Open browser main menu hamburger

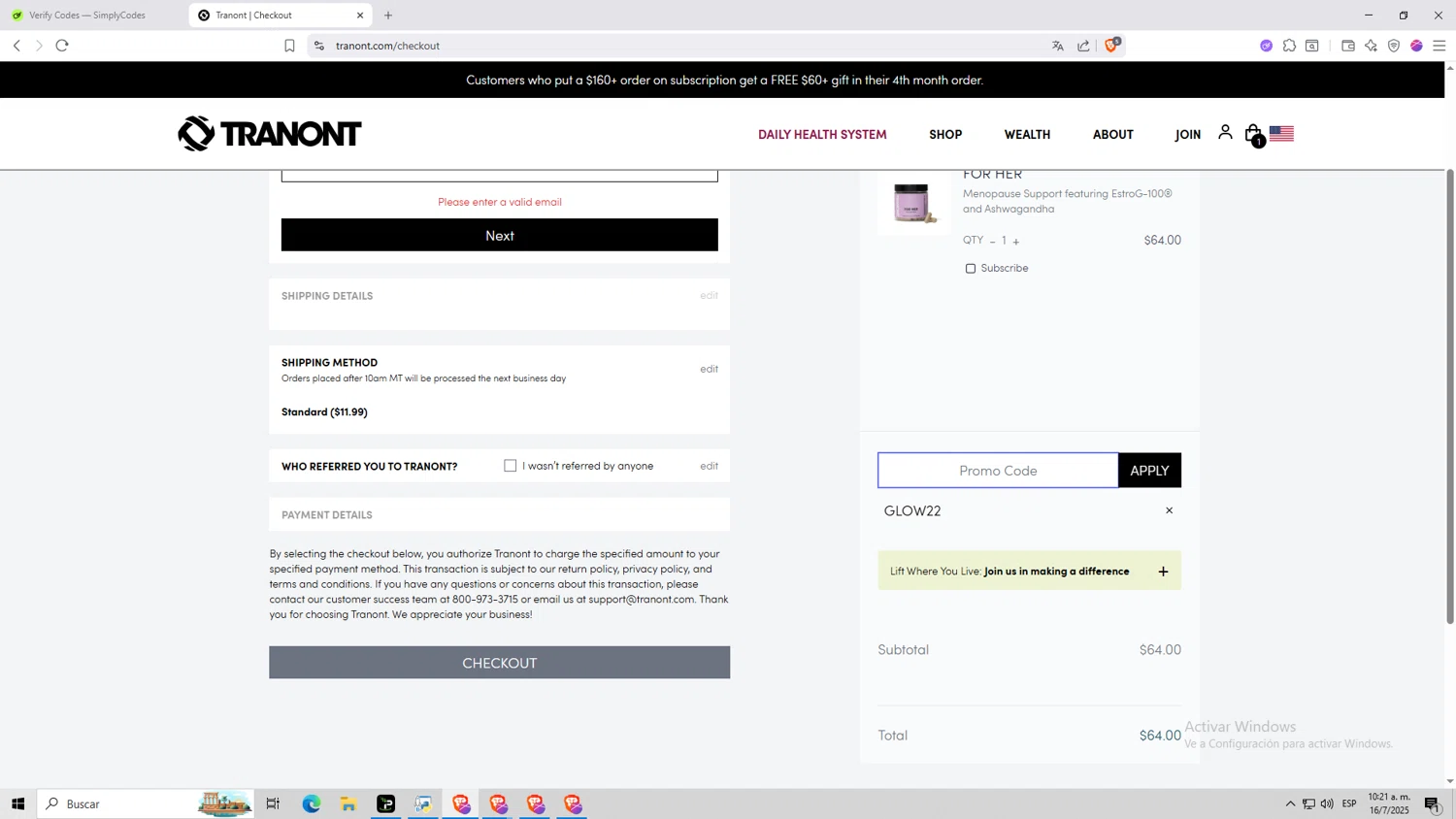pos(1439,46)
